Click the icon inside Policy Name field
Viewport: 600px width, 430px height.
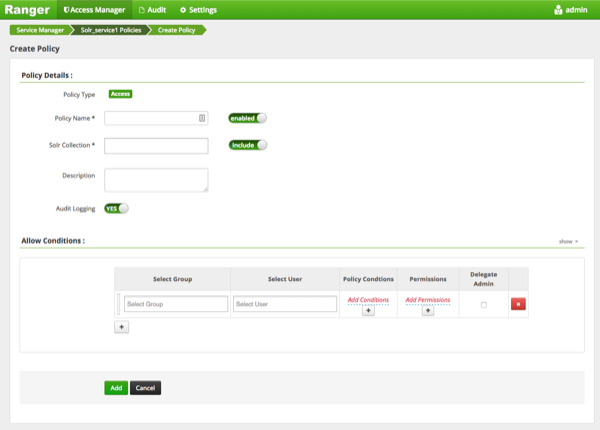201,118
